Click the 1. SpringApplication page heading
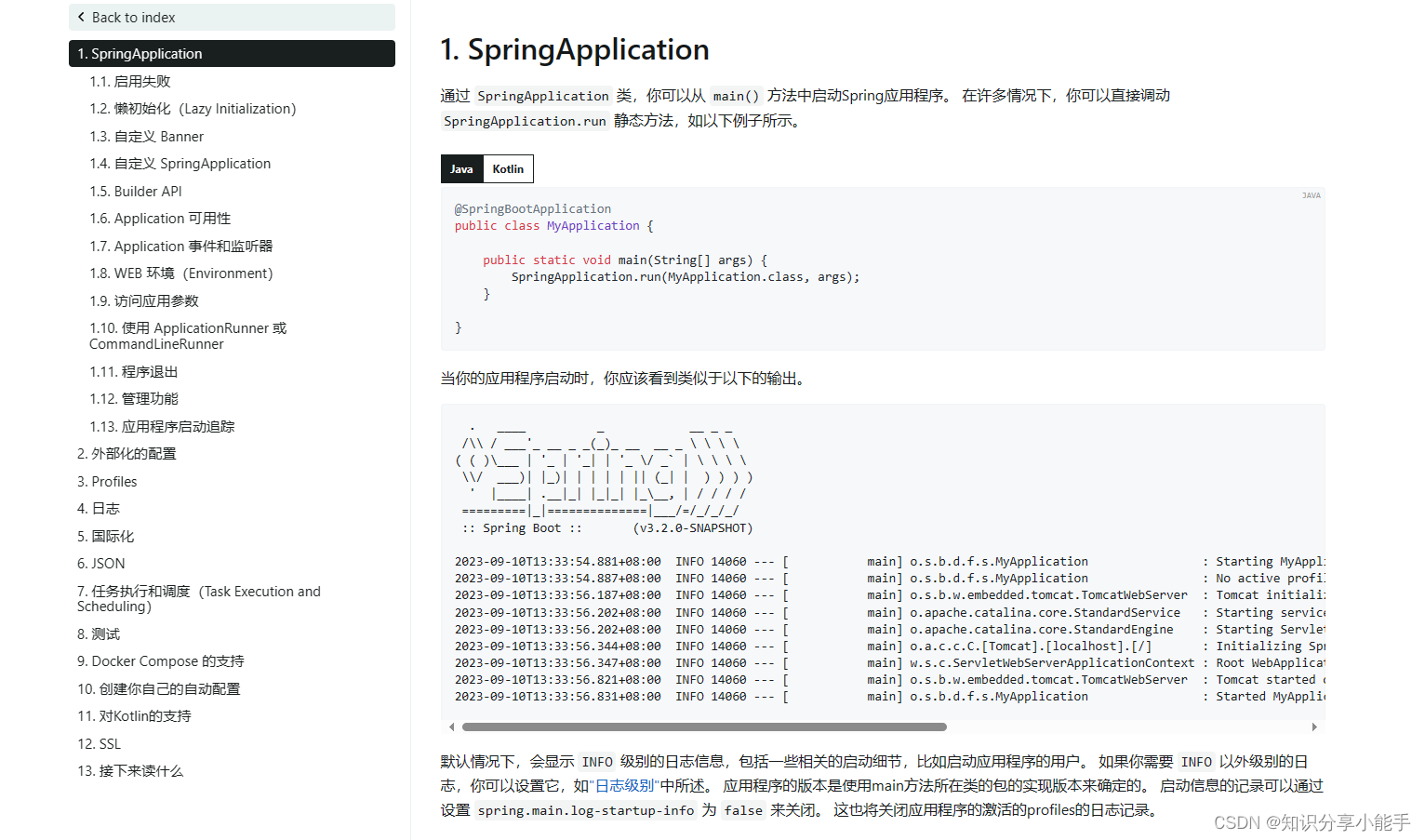This screenshot has height=840, width=1425. pyautogui.click(x=575, y=49)
